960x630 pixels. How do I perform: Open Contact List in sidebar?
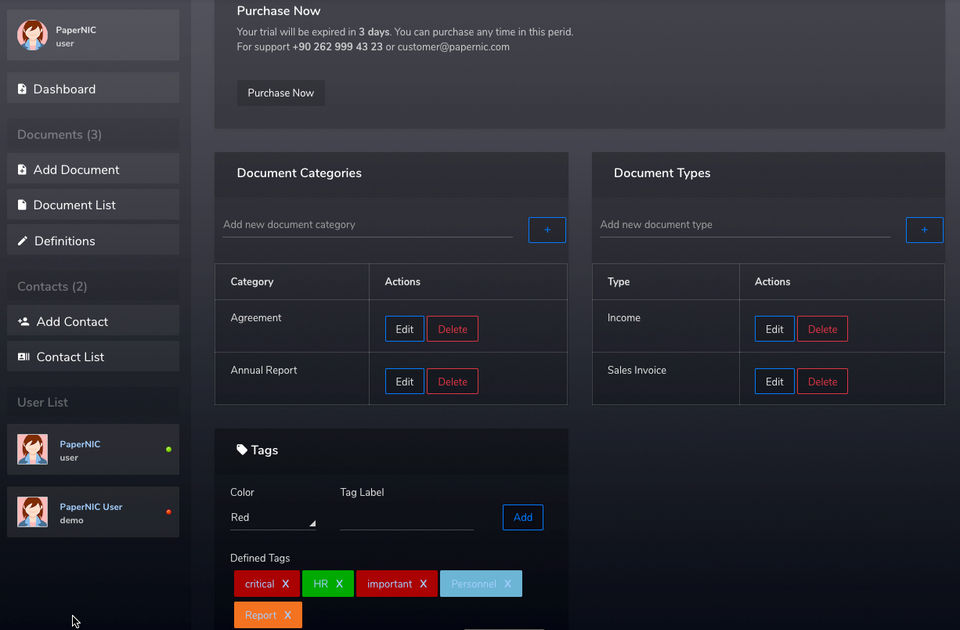point(93,357)
